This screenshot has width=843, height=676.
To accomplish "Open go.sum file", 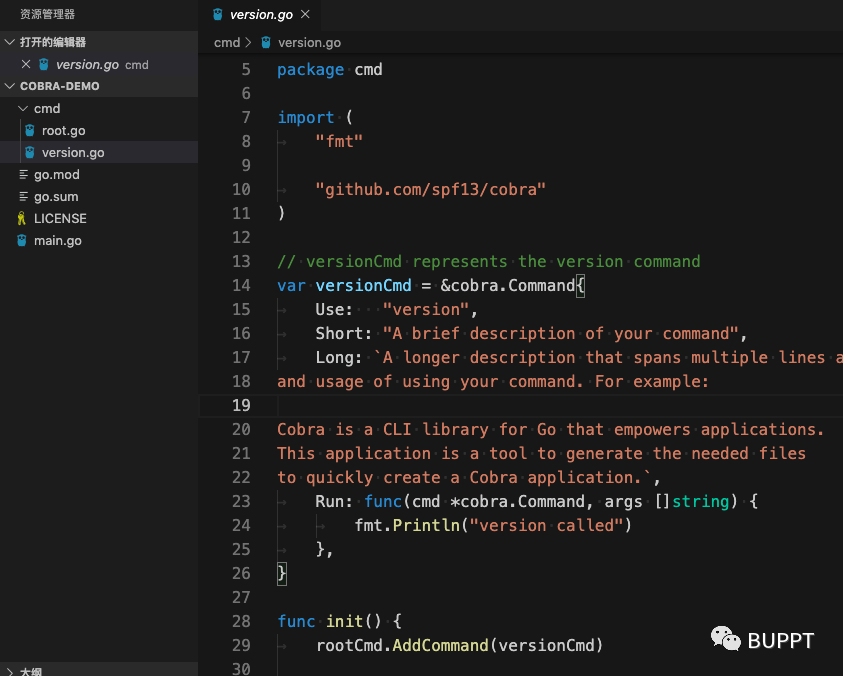I will 99,197.
